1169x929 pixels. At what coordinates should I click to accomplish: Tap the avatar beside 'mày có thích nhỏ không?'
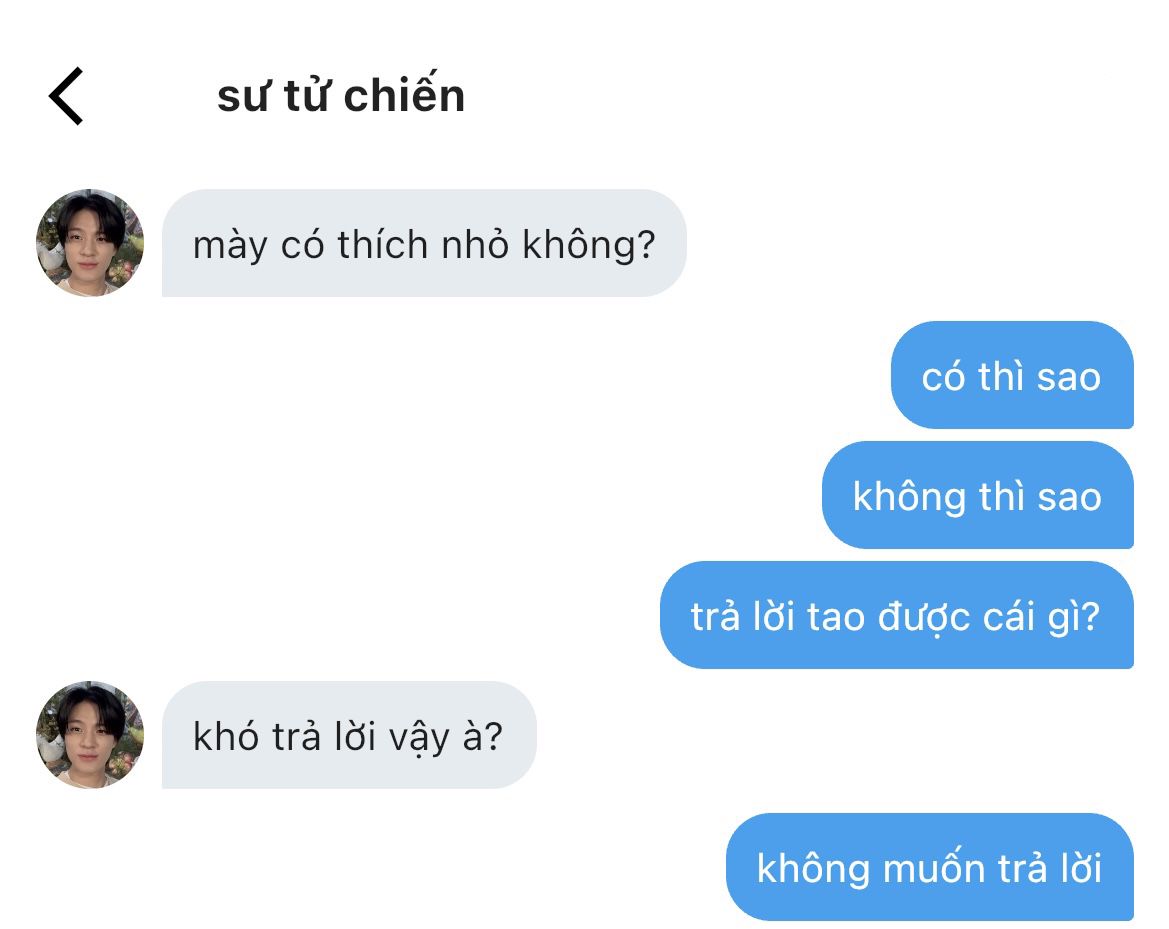click(x=90, y=243)
